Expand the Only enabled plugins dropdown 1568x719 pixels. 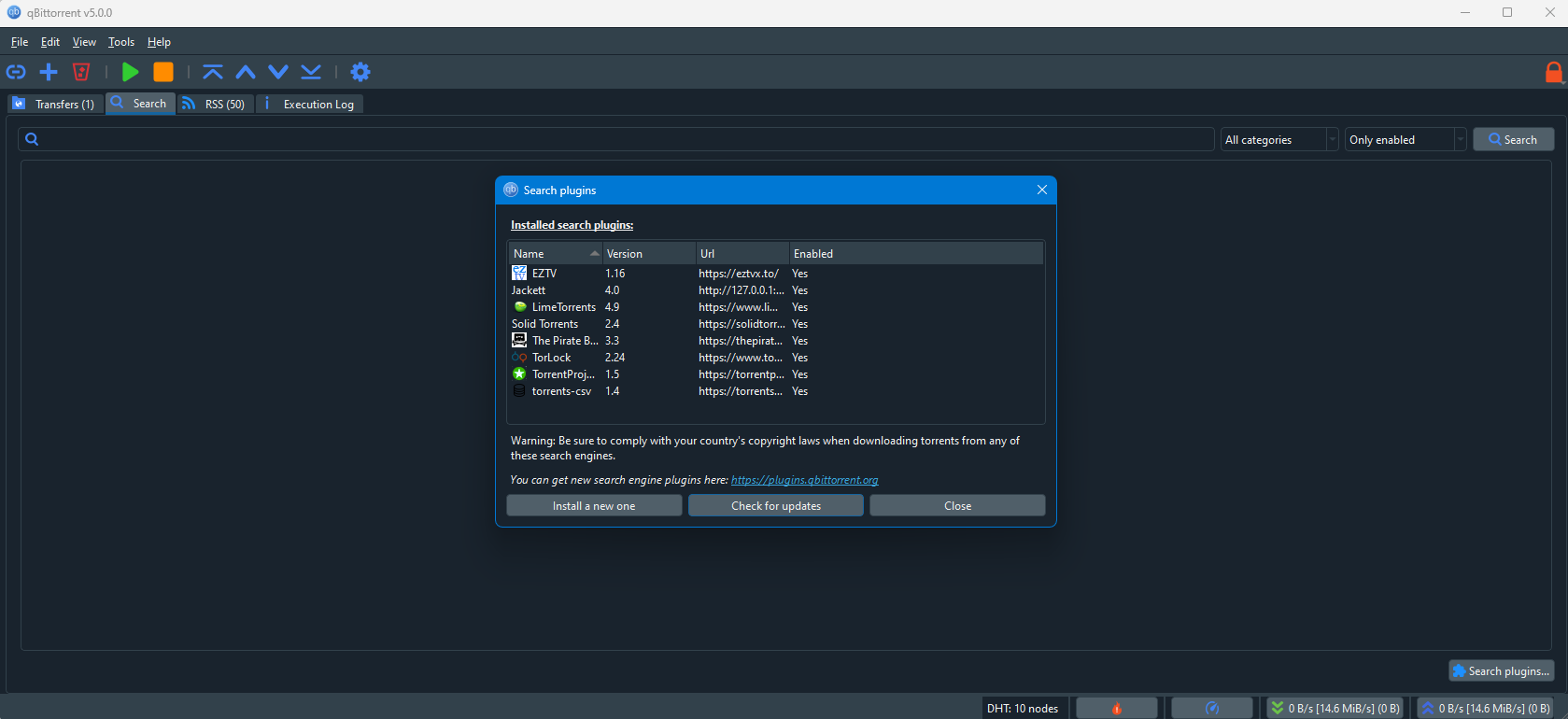1406,139
